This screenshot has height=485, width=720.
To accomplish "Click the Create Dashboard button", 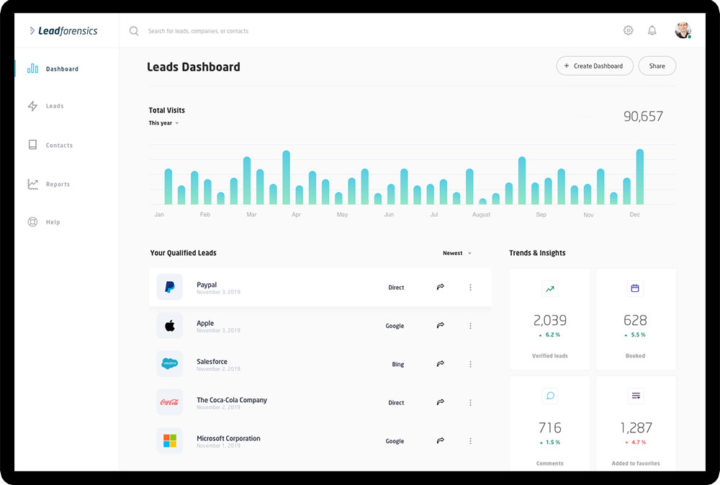I will 594,66.
